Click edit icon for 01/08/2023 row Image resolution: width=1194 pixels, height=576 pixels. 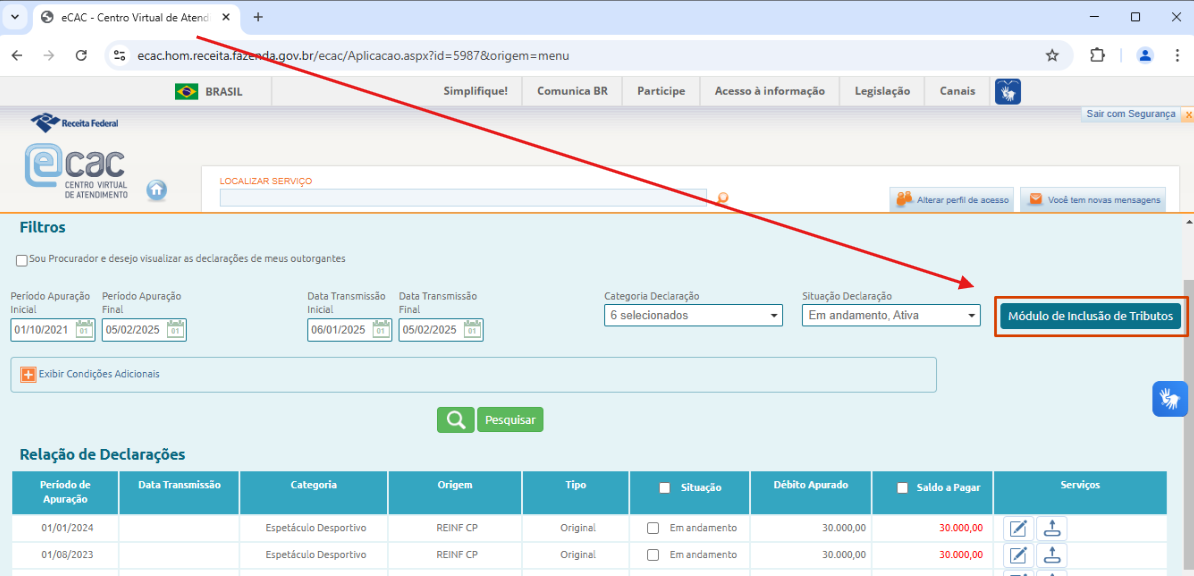click(x=1017, y=555)
